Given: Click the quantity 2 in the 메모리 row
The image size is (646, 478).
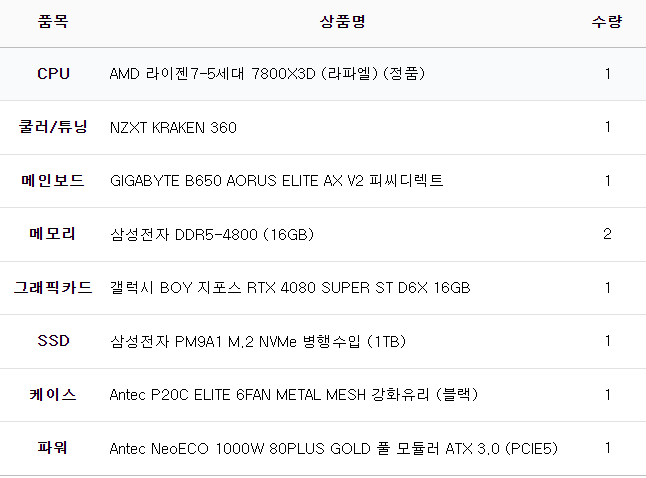Looking at the screenshot, I should [607, 234].
